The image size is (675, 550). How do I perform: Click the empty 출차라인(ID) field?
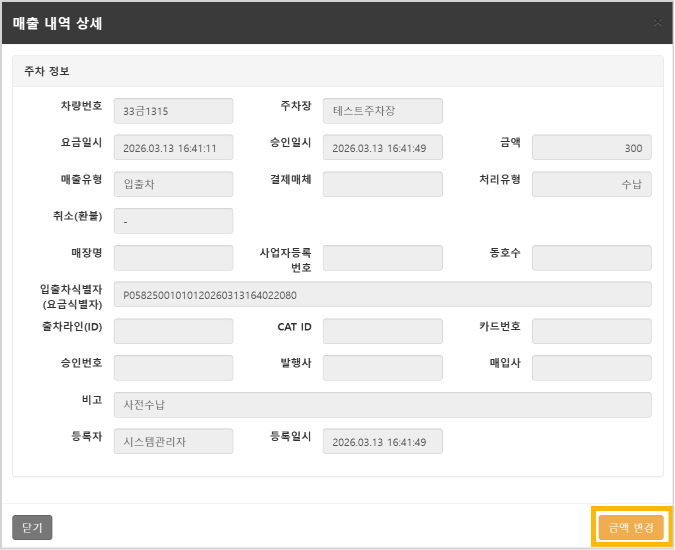[173, 331]
